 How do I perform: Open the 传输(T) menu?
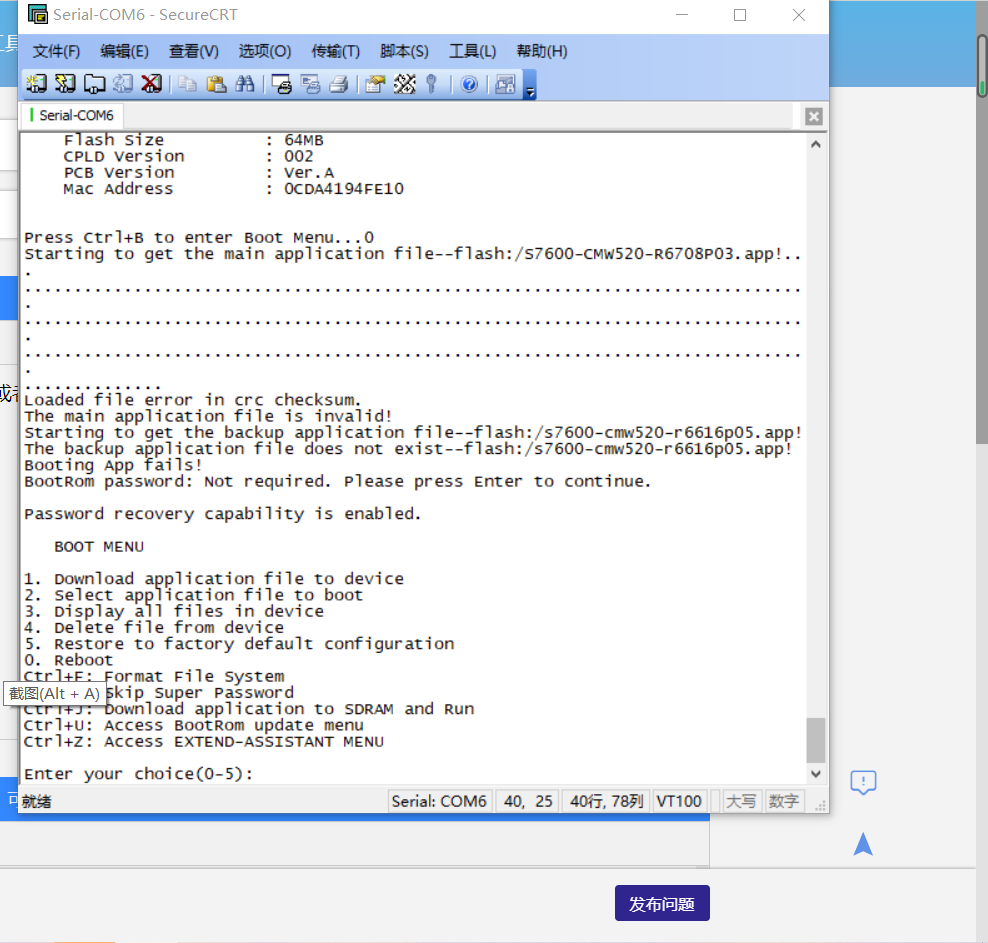point(335,51)
